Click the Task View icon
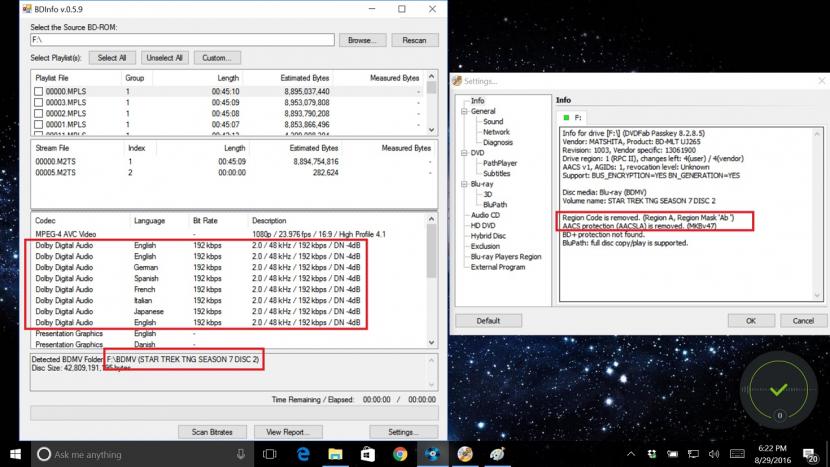The width and height of the screenshot is (830, 467). pyautogui.click(x=268, y=453)
